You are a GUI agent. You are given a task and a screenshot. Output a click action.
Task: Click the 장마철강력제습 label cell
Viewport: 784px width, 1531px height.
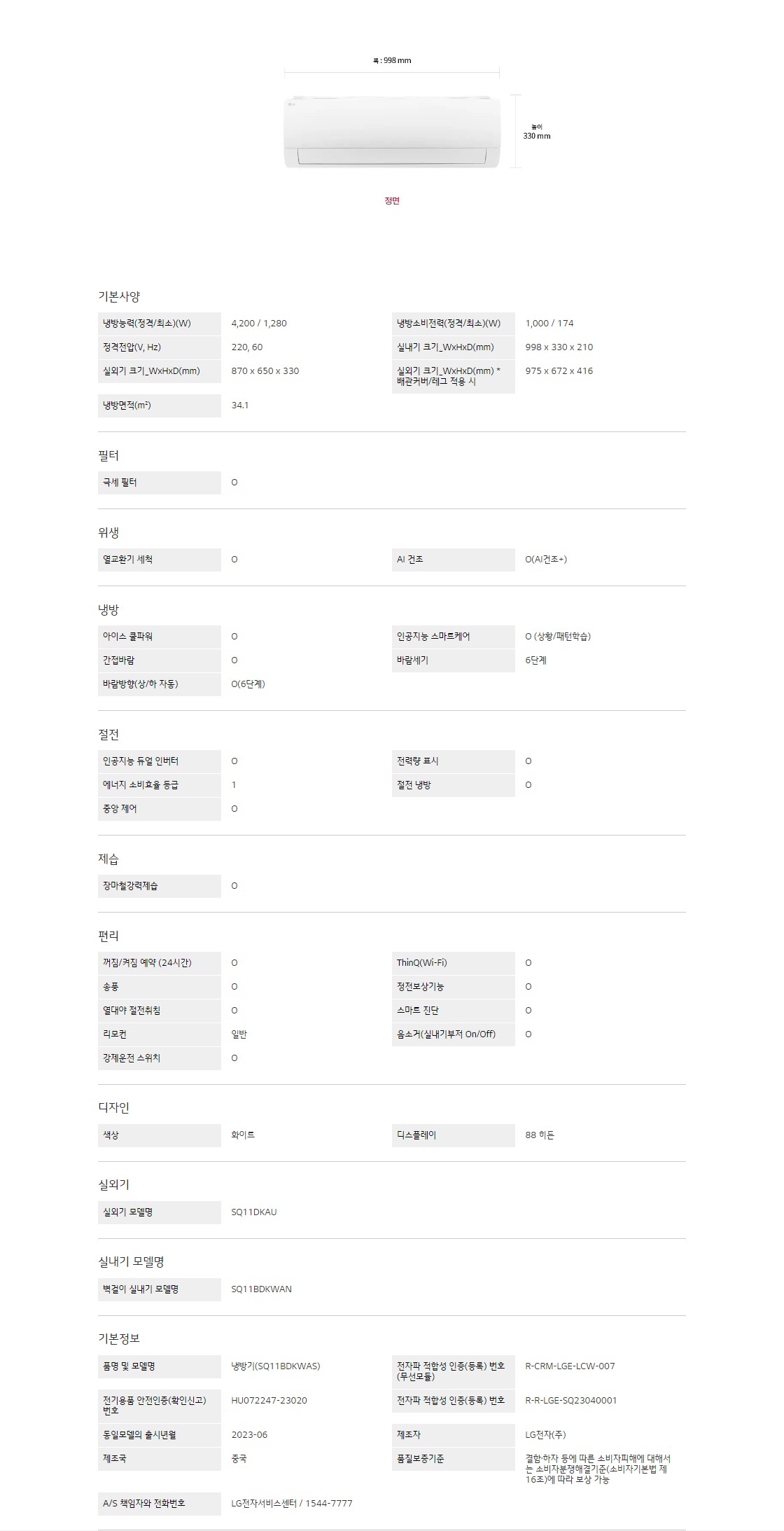point(159,886)
